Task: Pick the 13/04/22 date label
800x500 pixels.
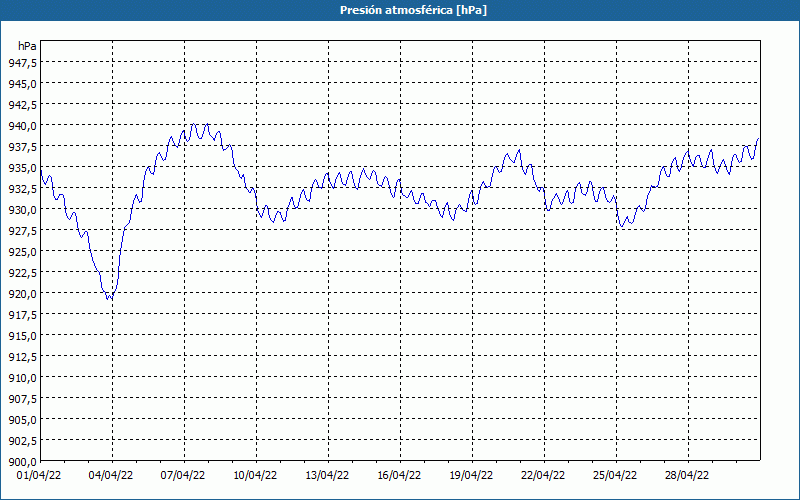Action: pyautogui.click(x=328, y=476)
